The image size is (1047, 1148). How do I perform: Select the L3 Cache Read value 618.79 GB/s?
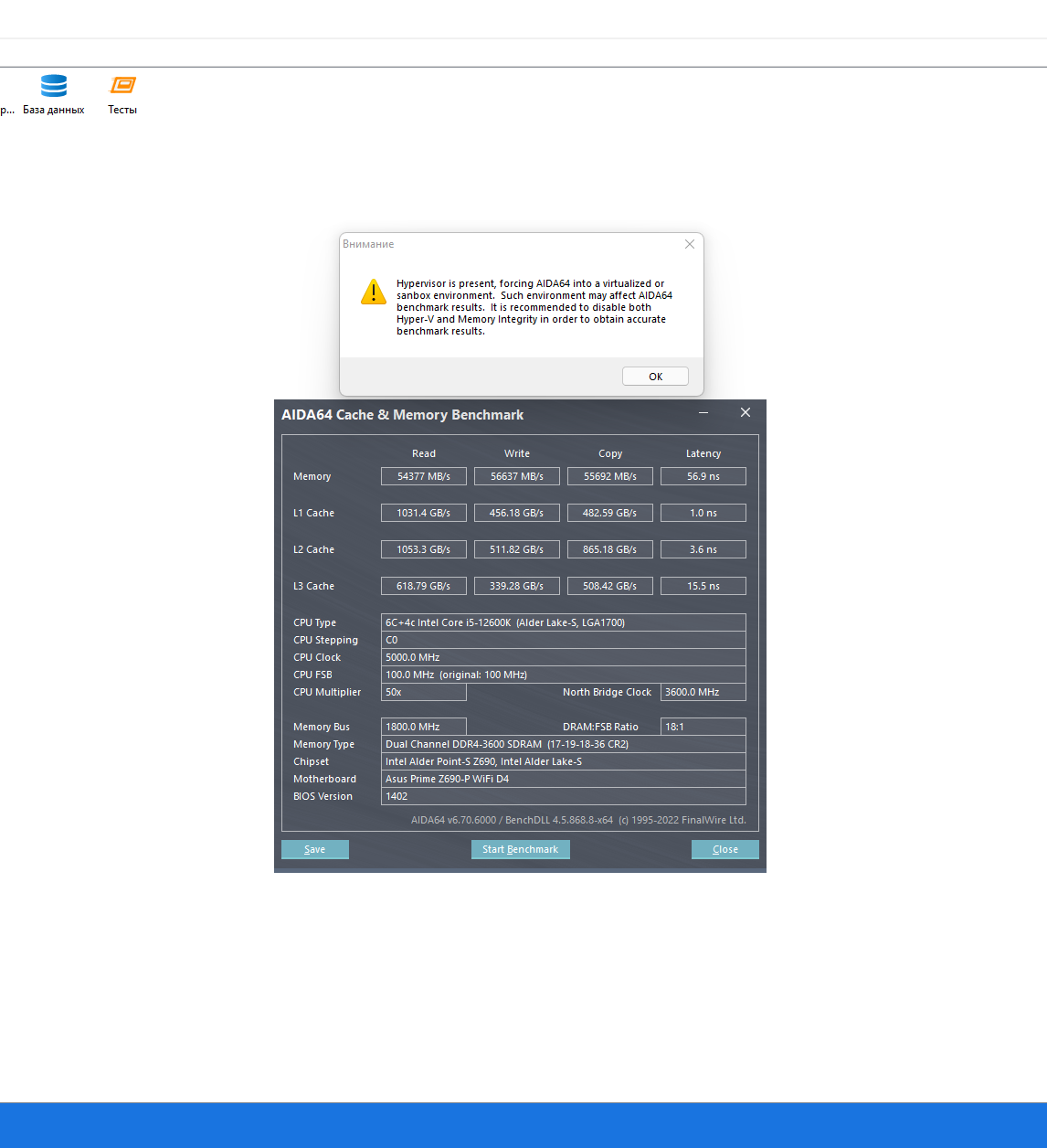tap(424, 586)
